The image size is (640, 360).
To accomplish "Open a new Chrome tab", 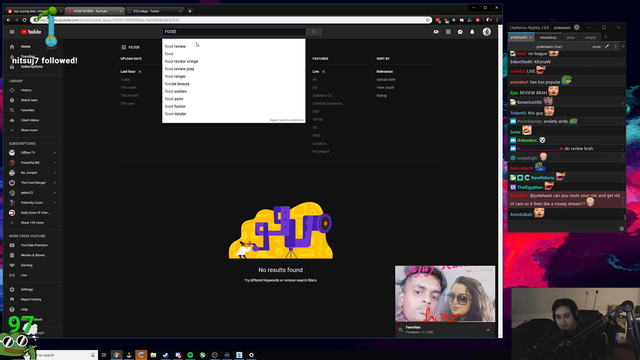I will coord(190,11).
